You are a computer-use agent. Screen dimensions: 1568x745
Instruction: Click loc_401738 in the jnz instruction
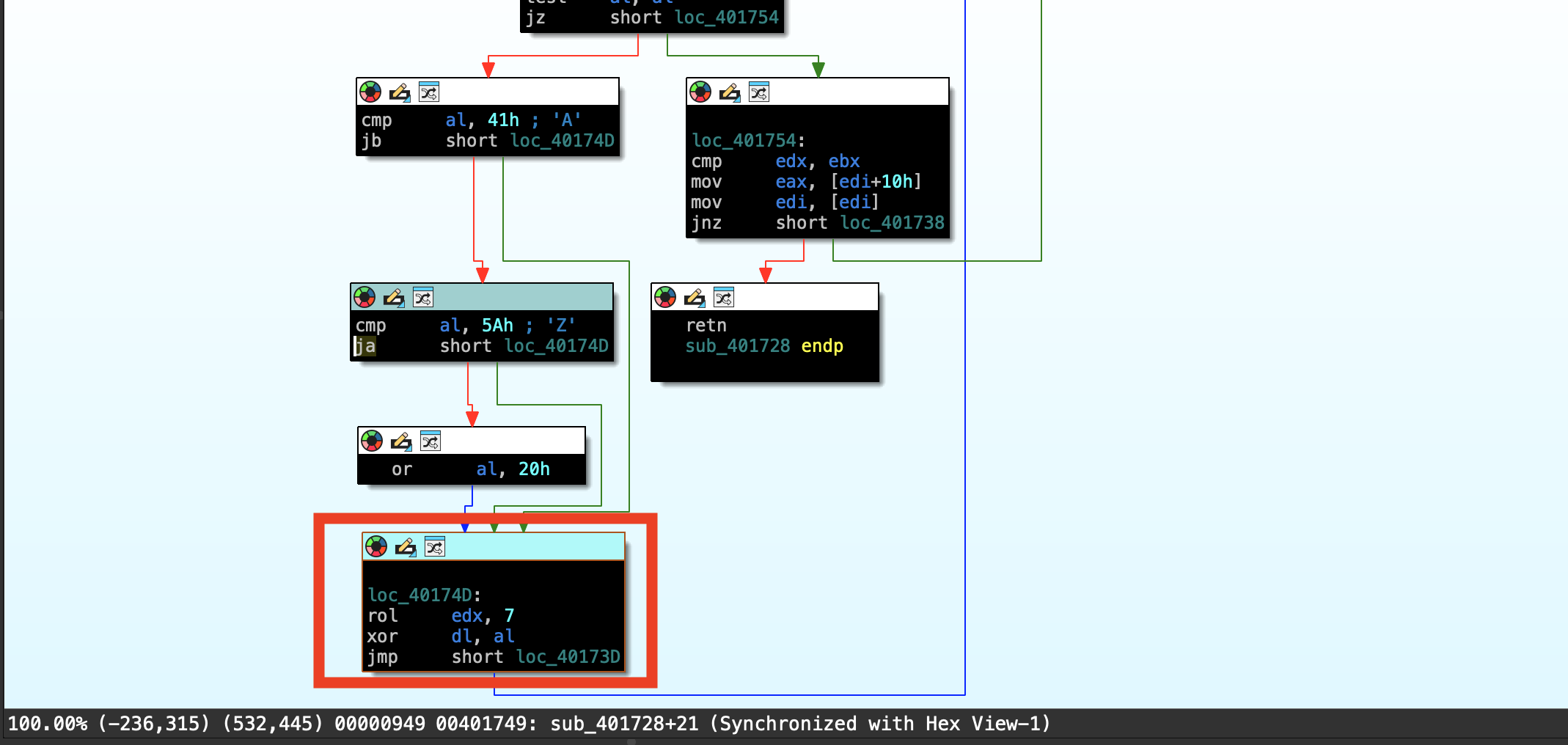coord(893,223)
